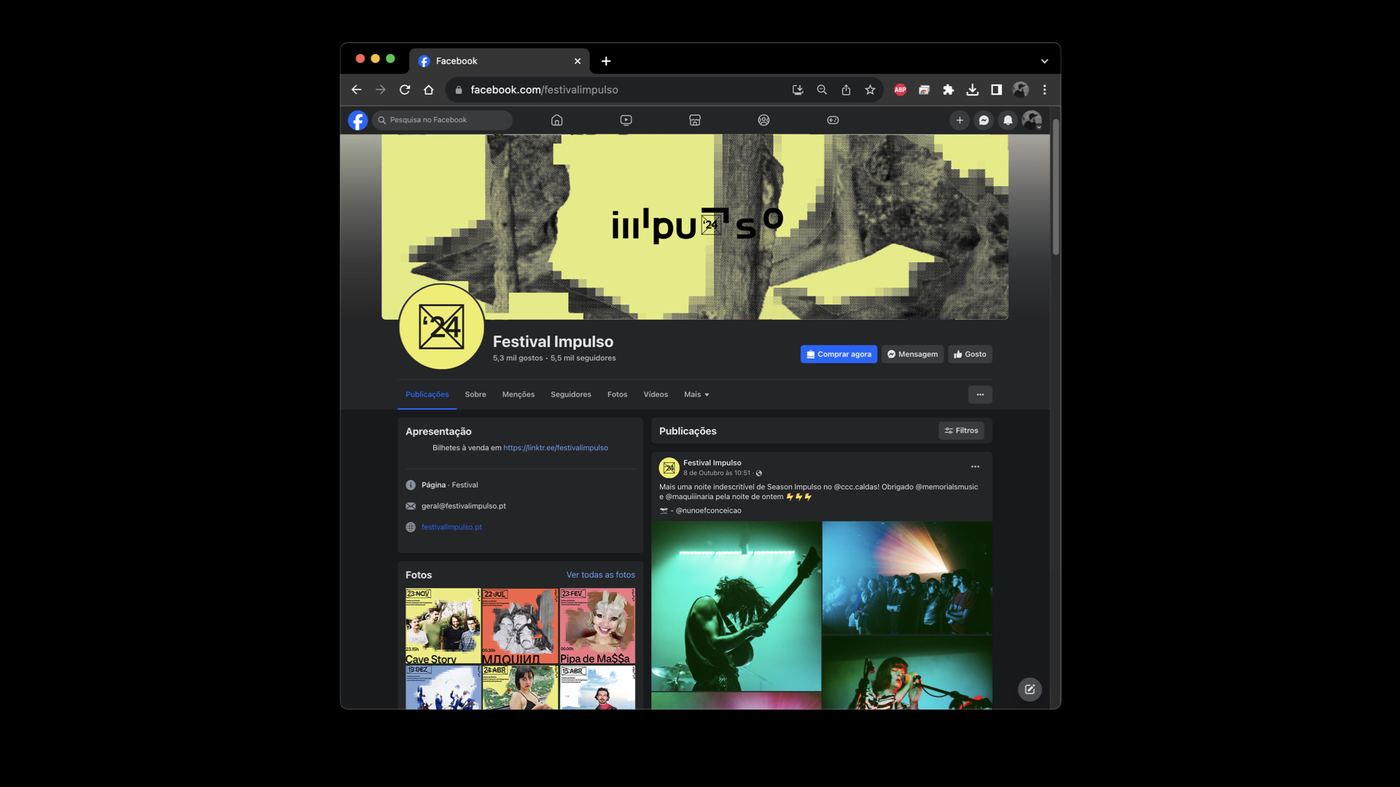Open the Vídeos tab
Viewport: 1400px width, 787px height.
click(x=656, y=395)
